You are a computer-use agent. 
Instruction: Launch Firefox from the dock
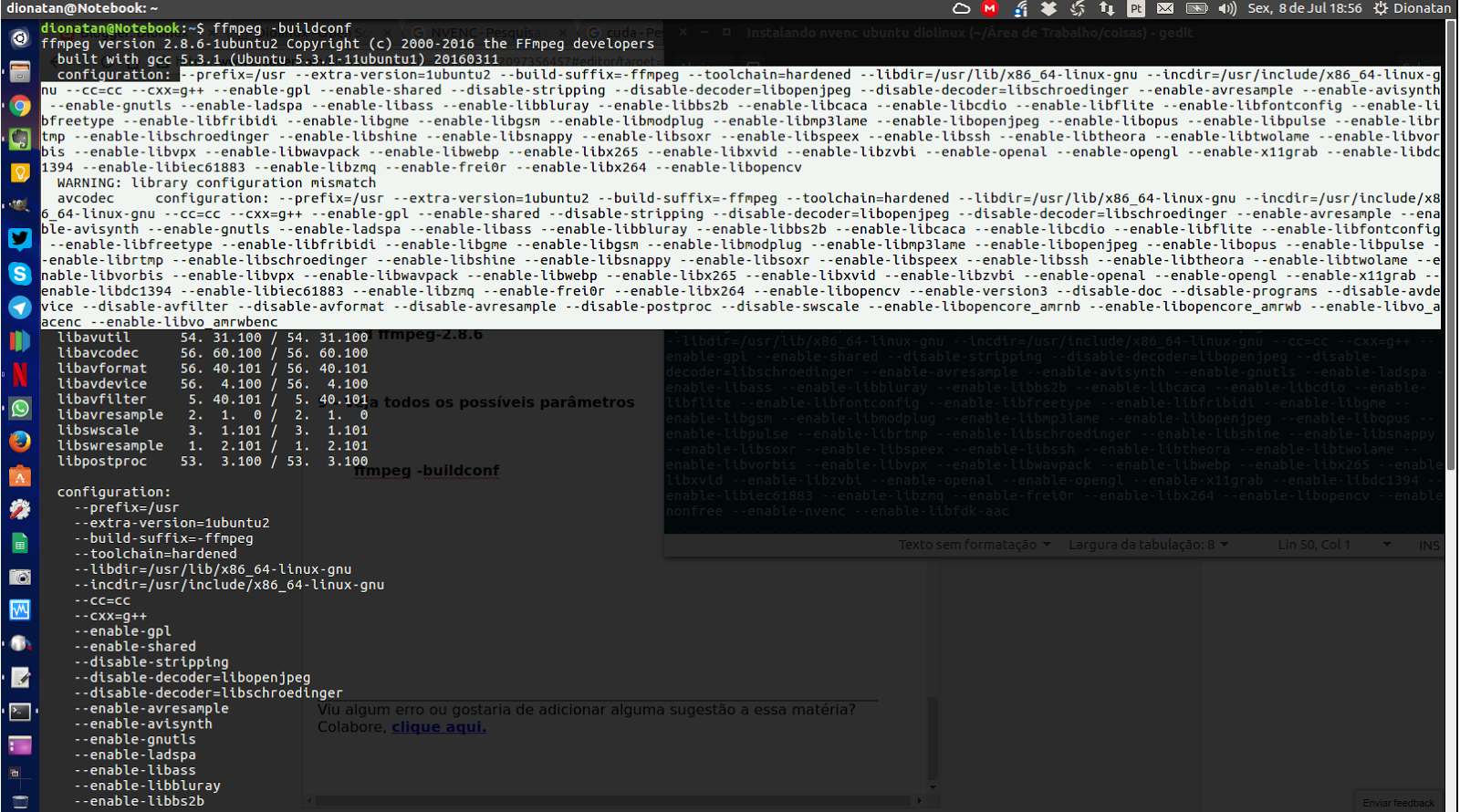tap(19, 442)
